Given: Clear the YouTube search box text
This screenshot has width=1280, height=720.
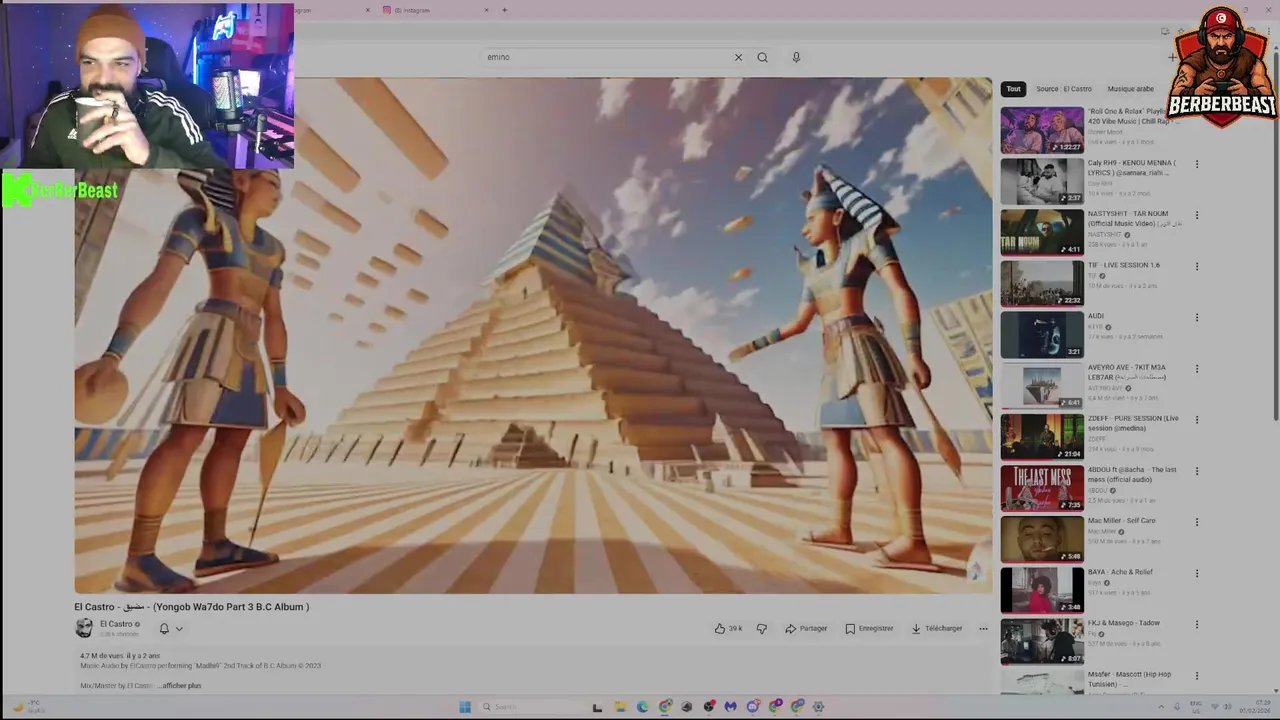Looking at the screenshot, I should 738,57.
